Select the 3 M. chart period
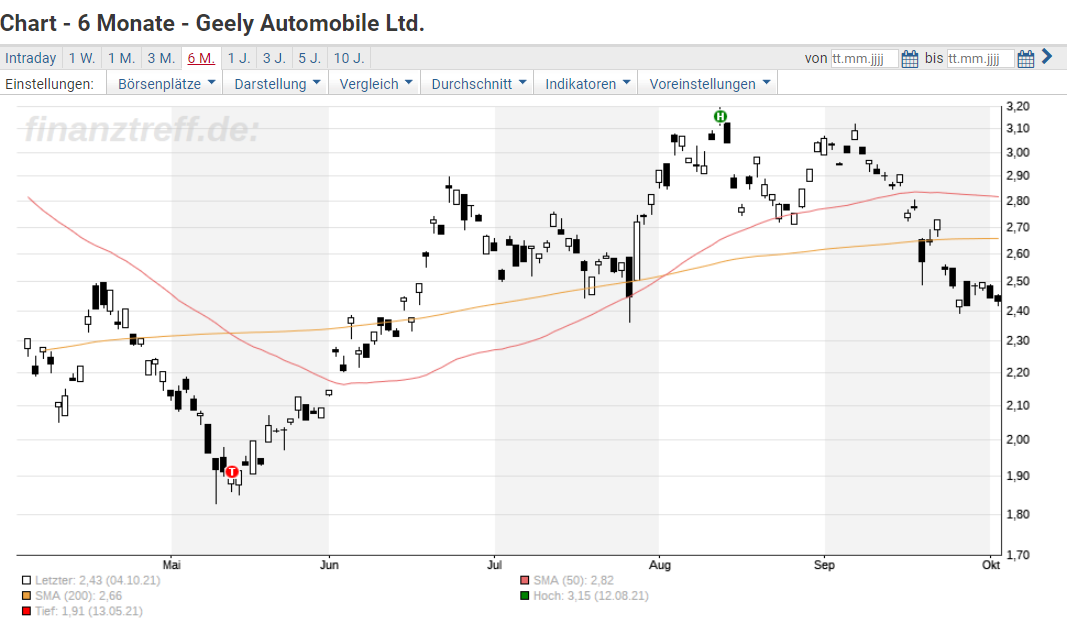This screenshot has height=636, width=1071. point(161,58)
